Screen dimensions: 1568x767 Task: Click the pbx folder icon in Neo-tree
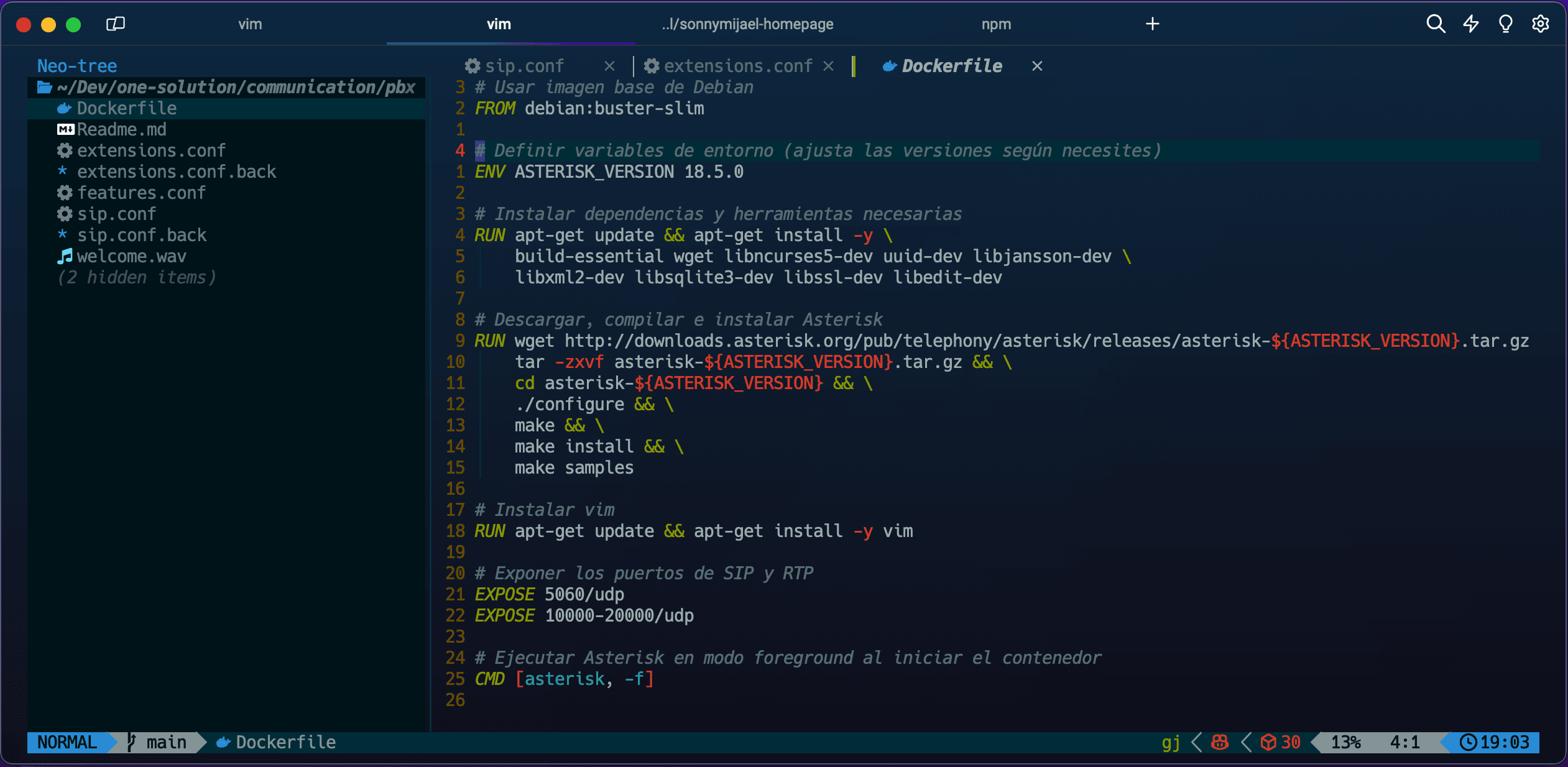(45, 87)
